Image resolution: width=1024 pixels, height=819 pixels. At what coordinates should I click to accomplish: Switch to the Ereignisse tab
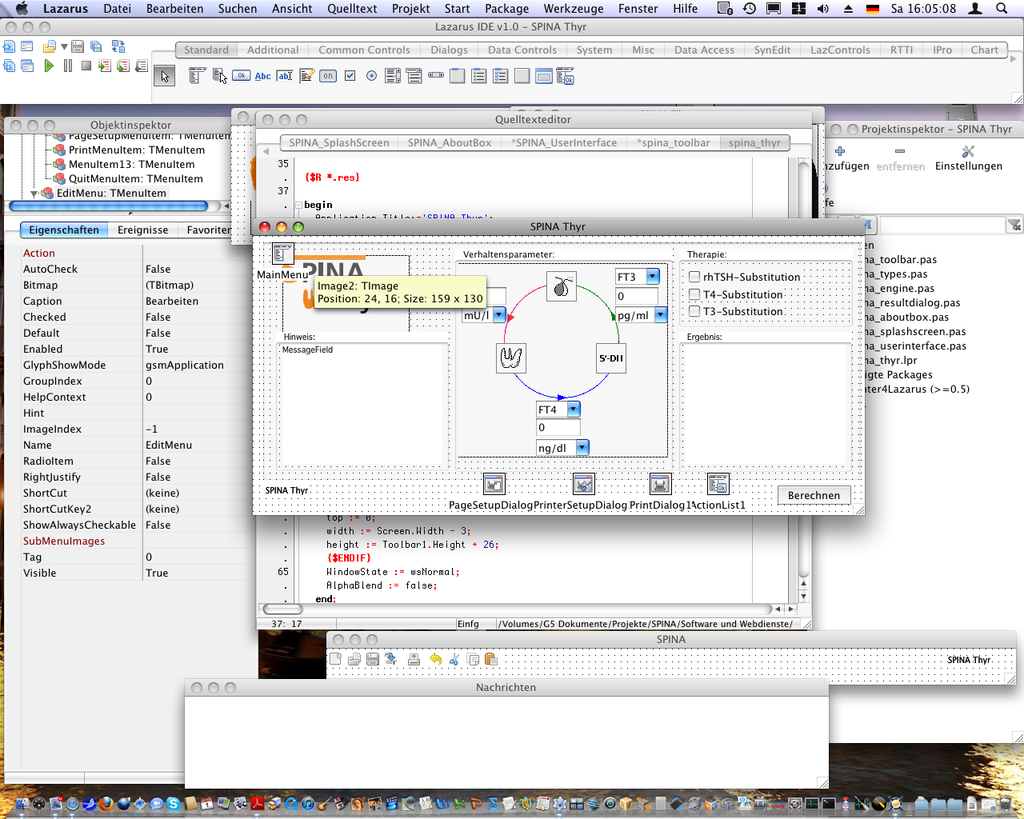[x=143, y=230]
